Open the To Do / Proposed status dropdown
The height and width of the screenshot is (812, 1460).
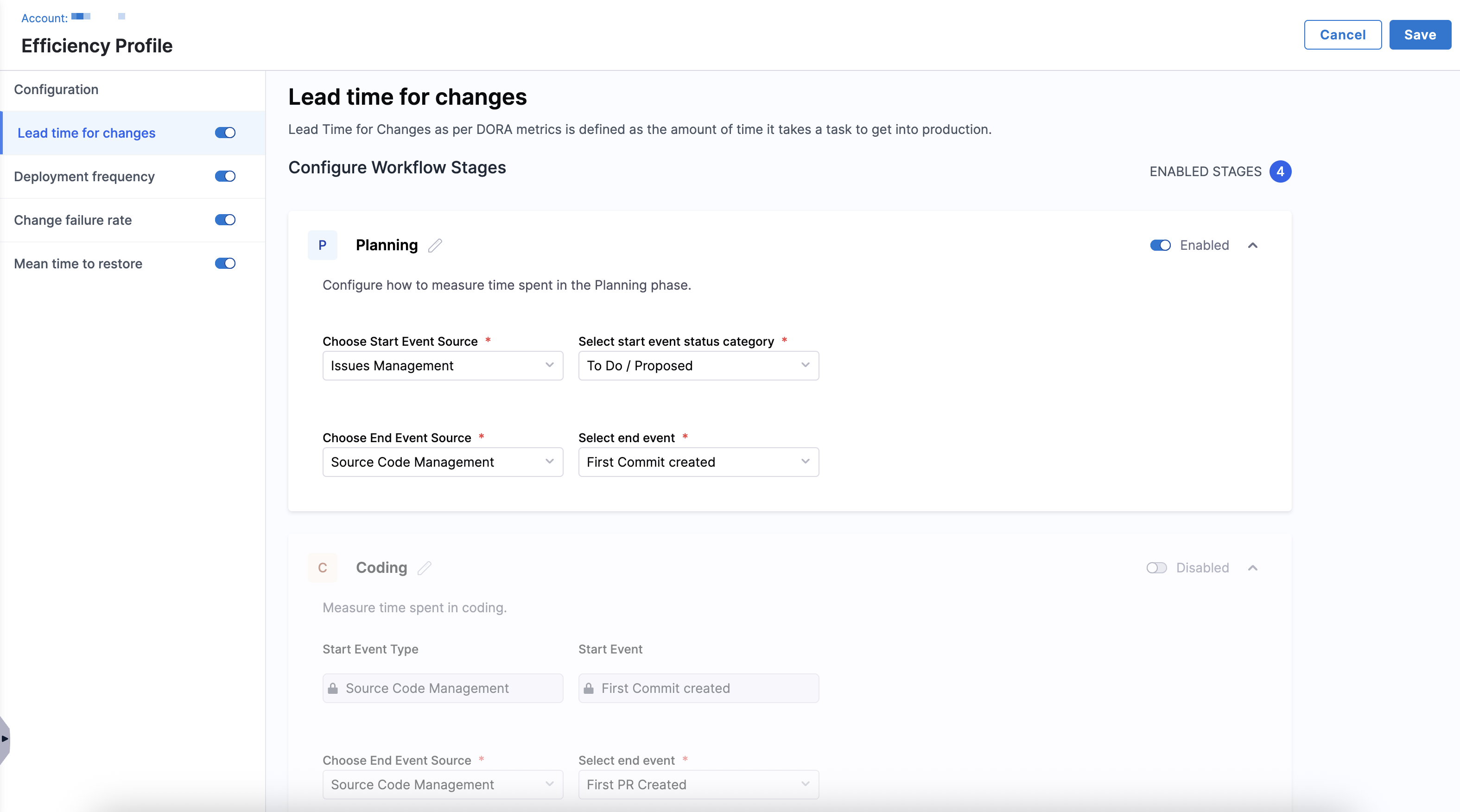click(x=698, y=366)
